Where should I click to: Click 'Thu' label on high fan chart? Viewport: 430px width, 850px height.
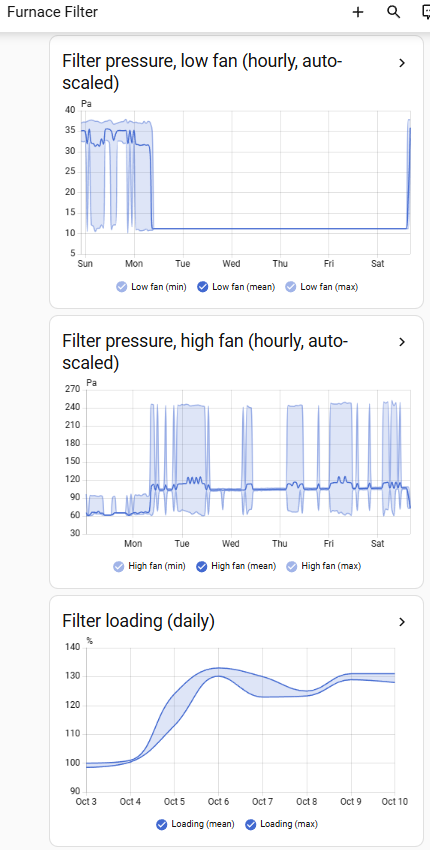(x=280, y=543)
